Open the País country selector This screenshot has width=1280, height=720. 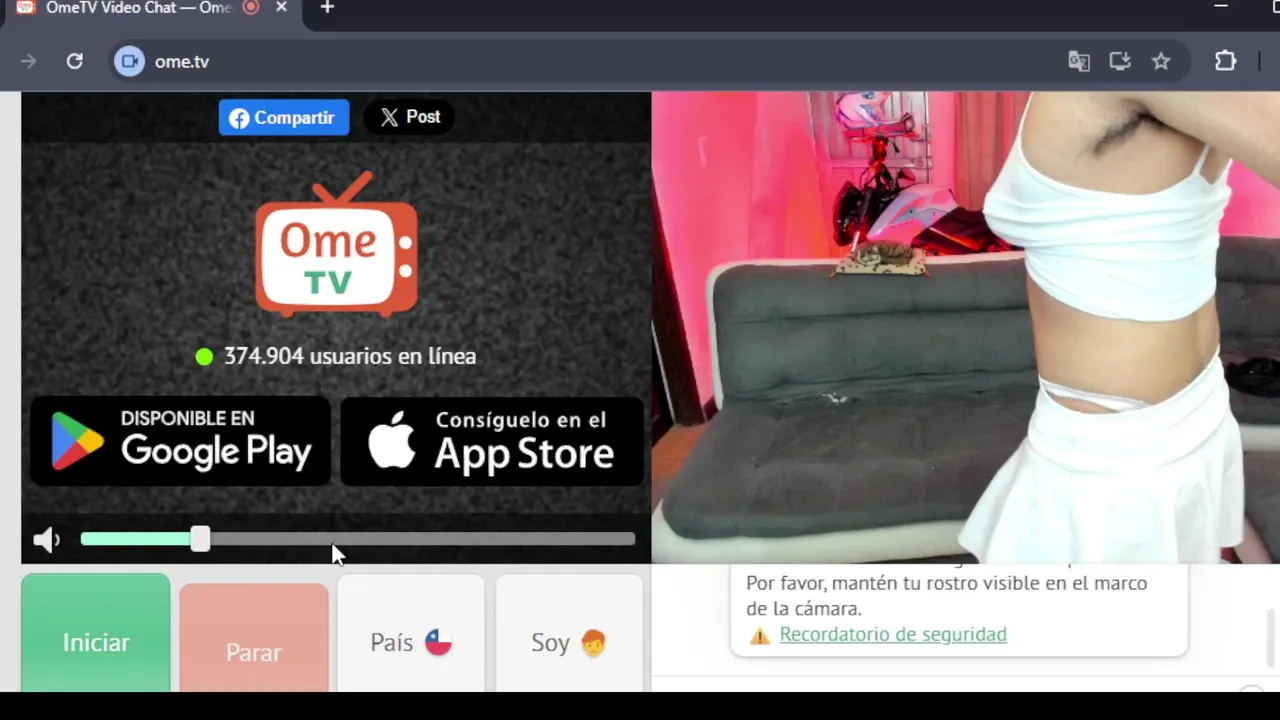point(411,634)
